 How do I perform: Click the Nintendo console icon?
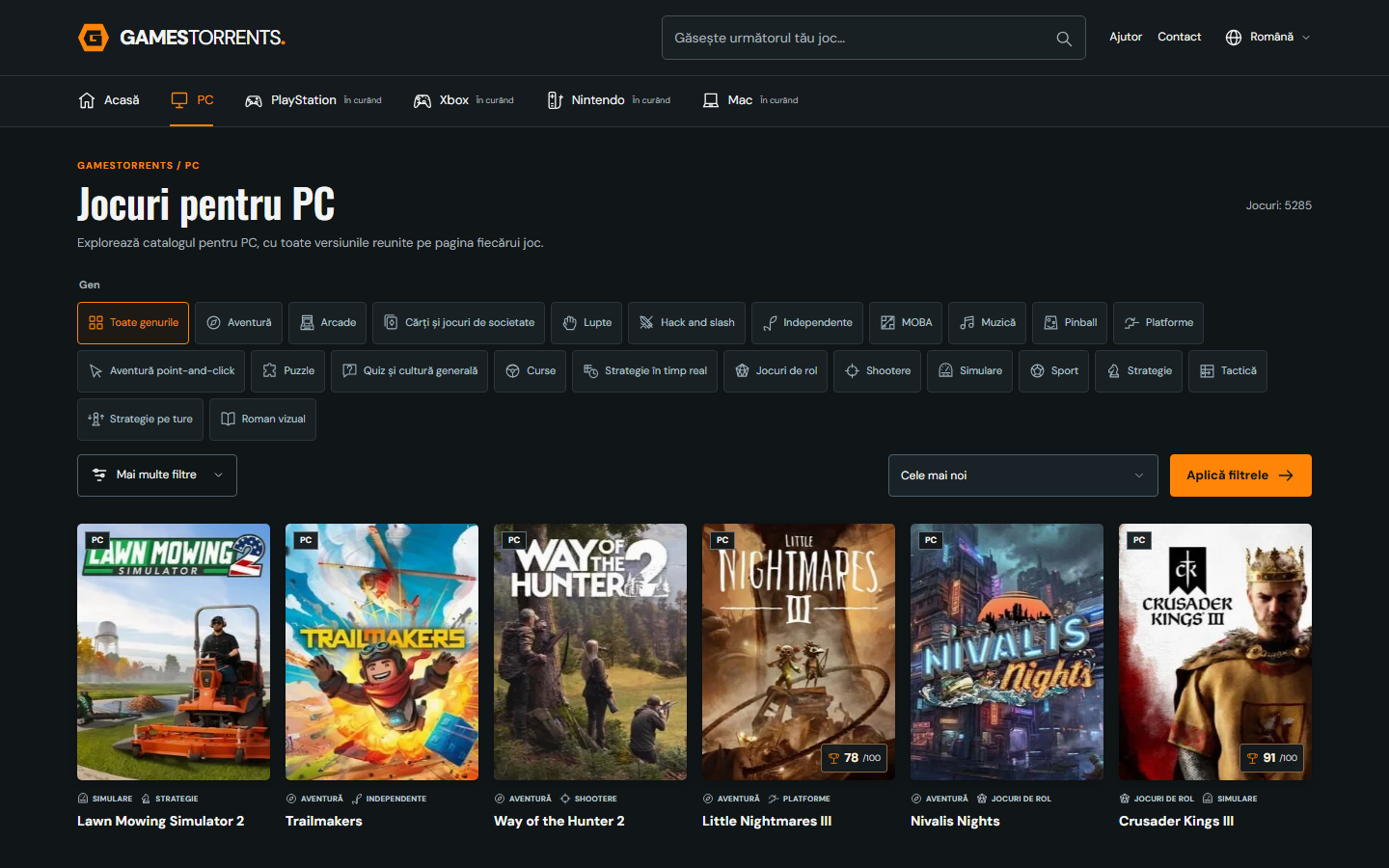point(555,100)
